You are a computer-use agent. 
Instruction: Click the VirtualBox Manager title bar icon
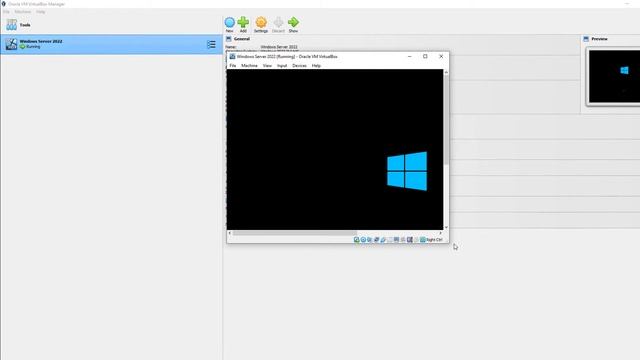point(3,4)
